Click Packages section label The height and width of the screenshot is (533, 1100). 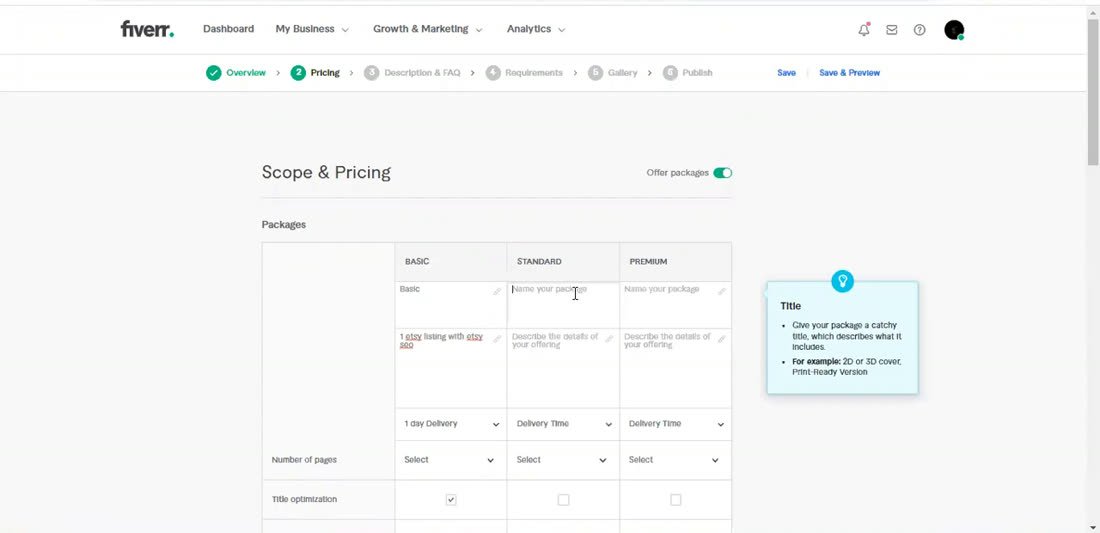283,225
